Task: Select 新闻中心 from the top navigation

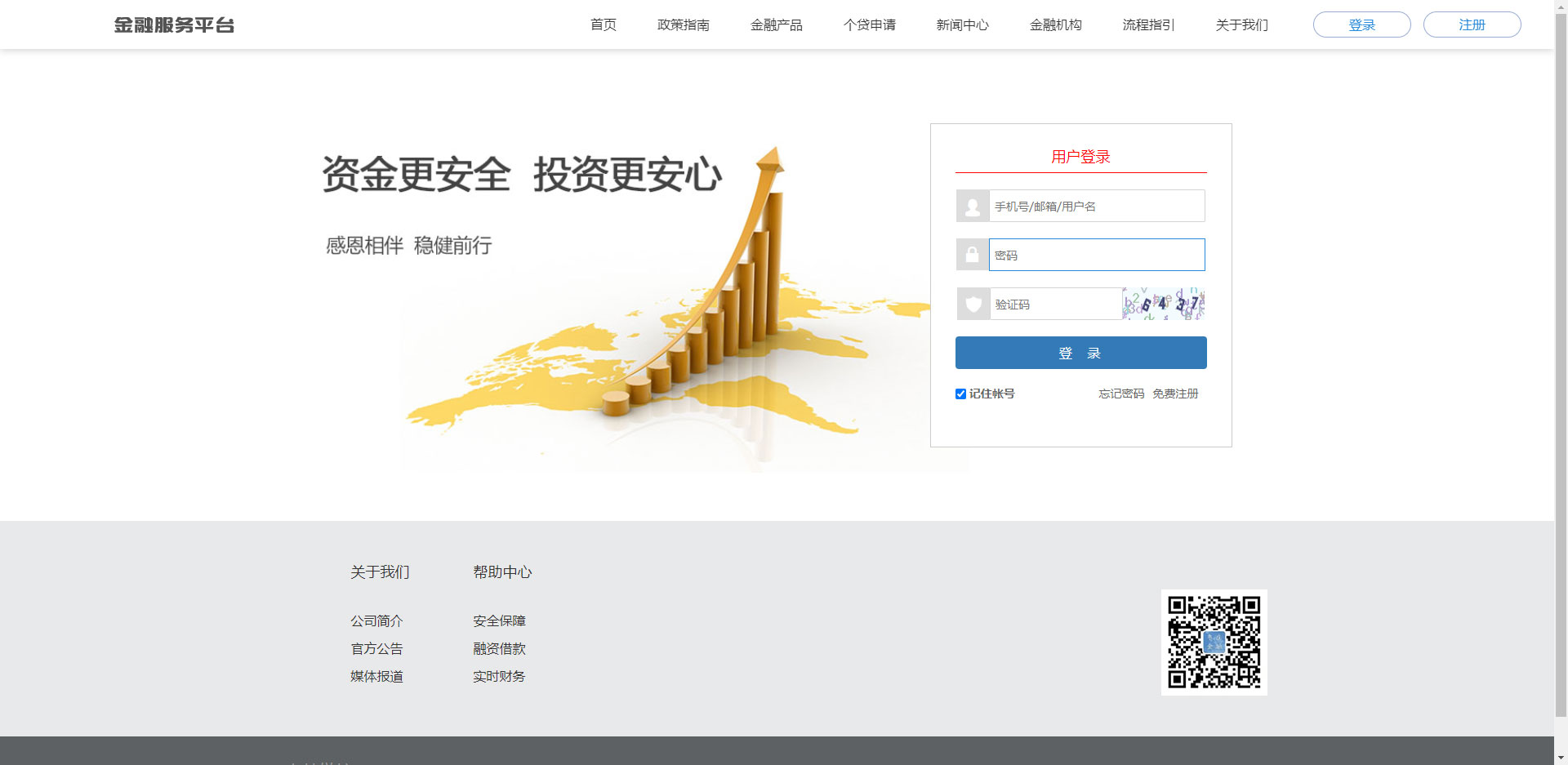Action: pyautogui.click(x=962, y=25)
